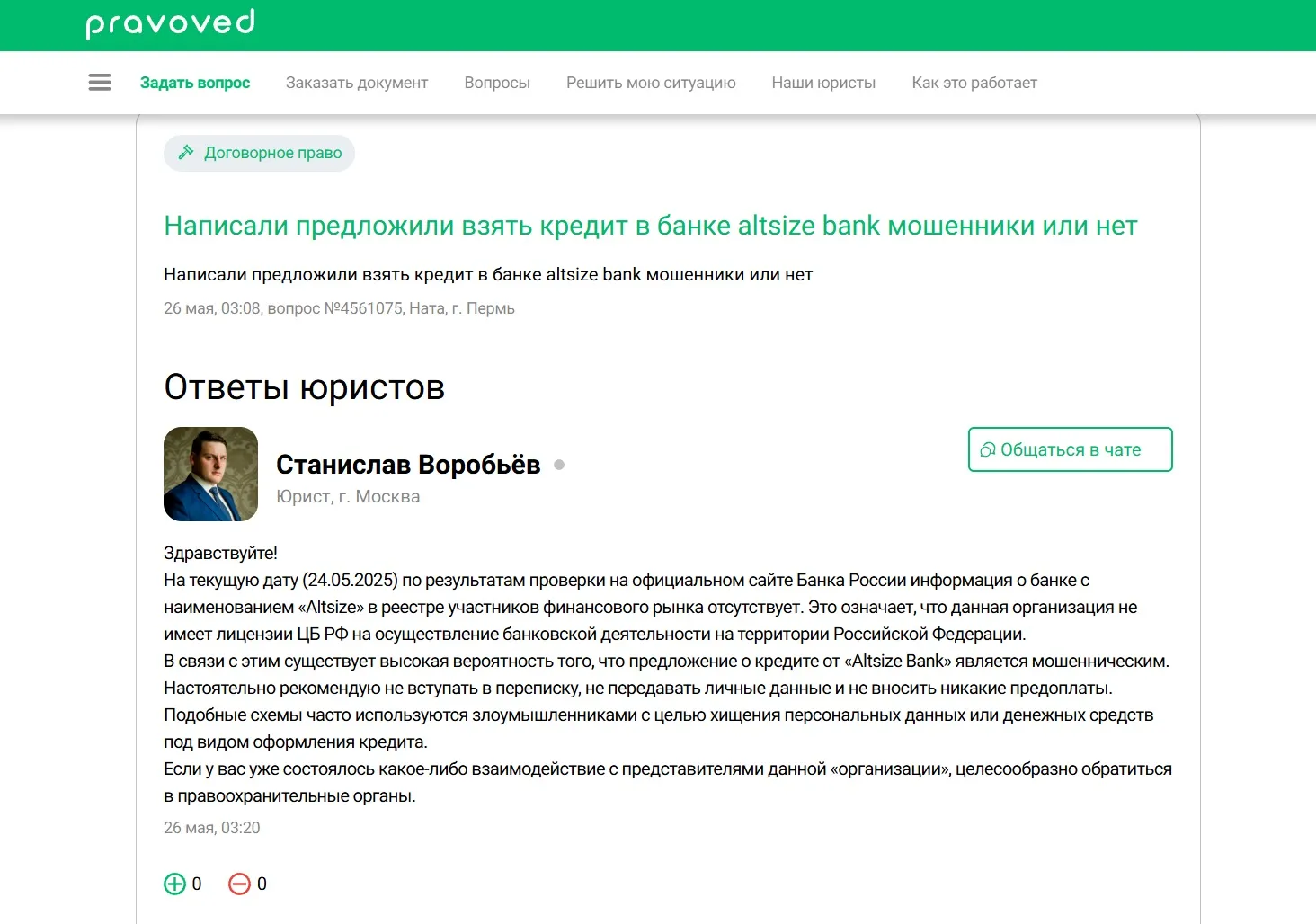Click the answer timestamp '26 мая, 03:20'

[x=212, y=828]
